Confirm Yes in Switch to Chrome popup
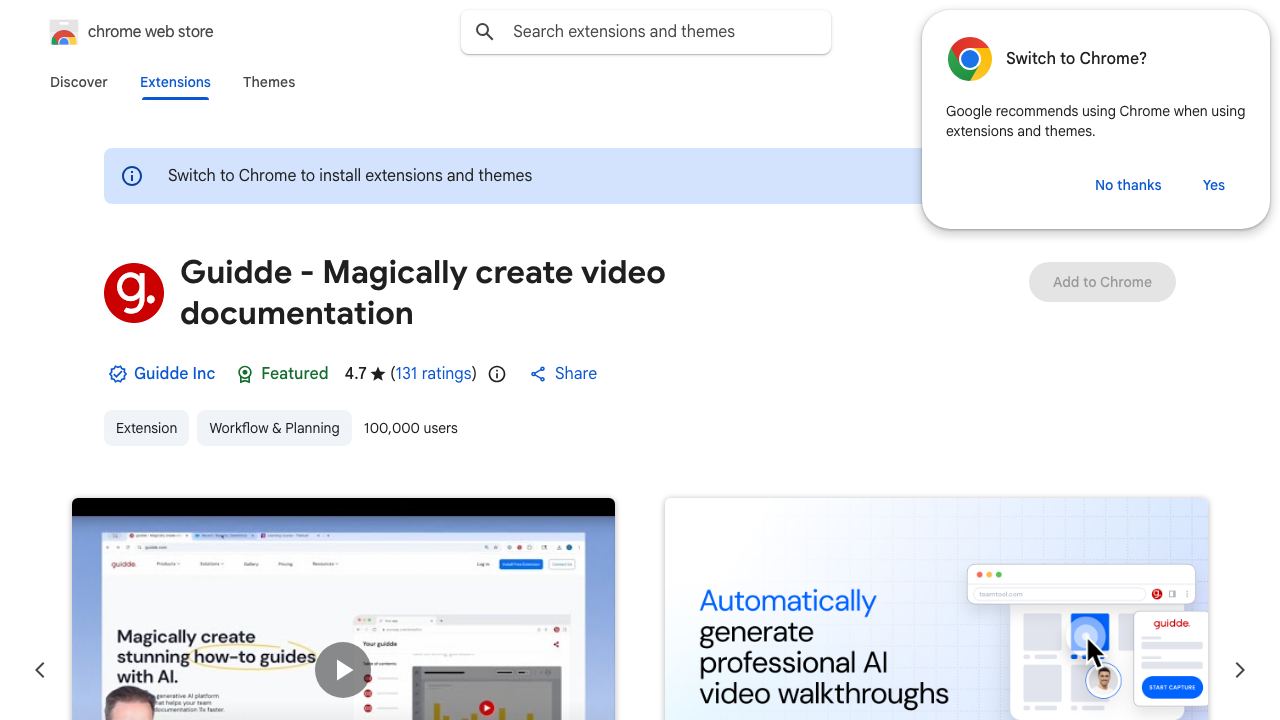This screenshot has width=1280, height=720. click(x=1214, y=185)
